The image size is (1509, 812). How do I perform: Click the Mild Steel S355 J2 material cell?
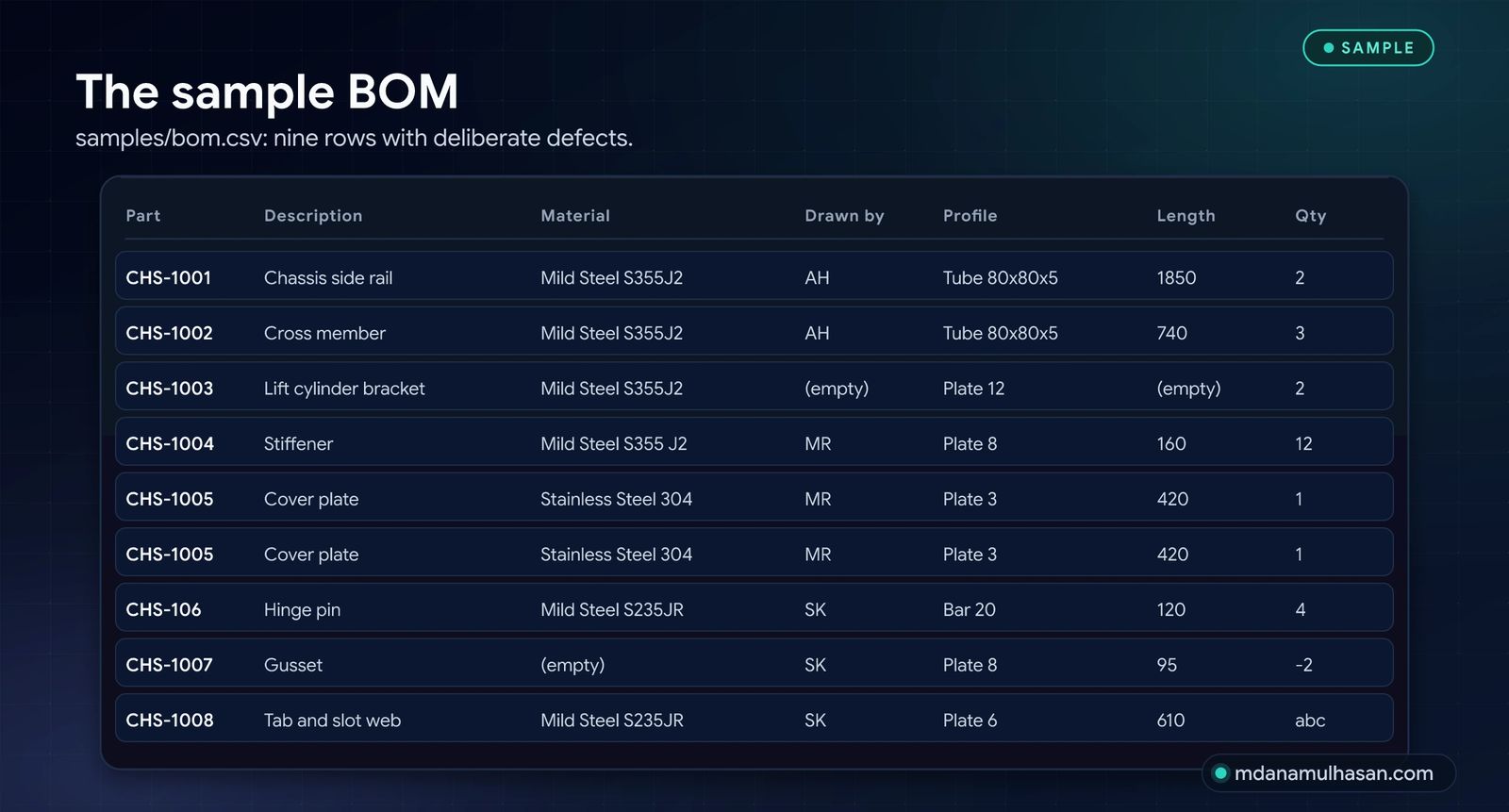pos(614,444)
